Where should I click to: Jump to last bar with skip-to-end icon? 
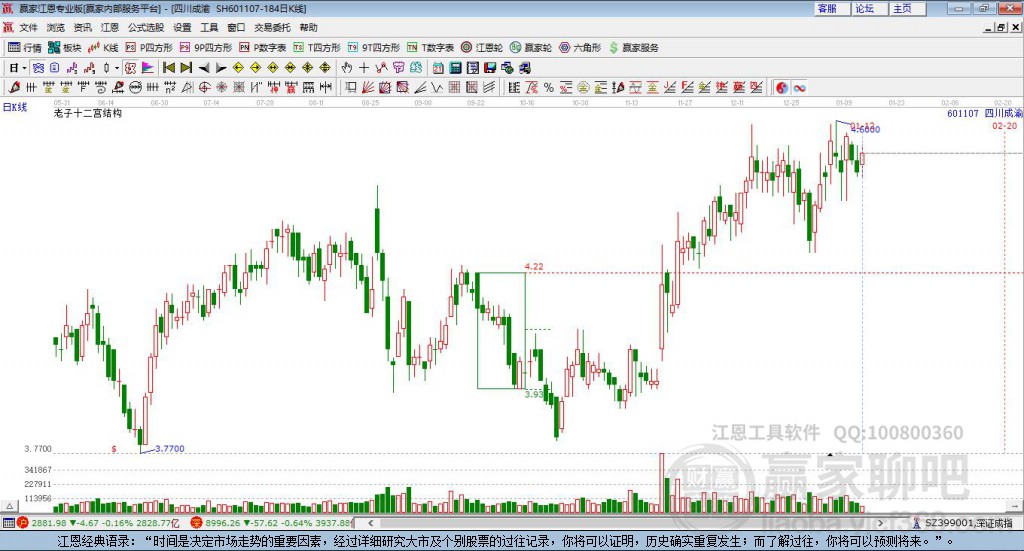click(186, 68)
